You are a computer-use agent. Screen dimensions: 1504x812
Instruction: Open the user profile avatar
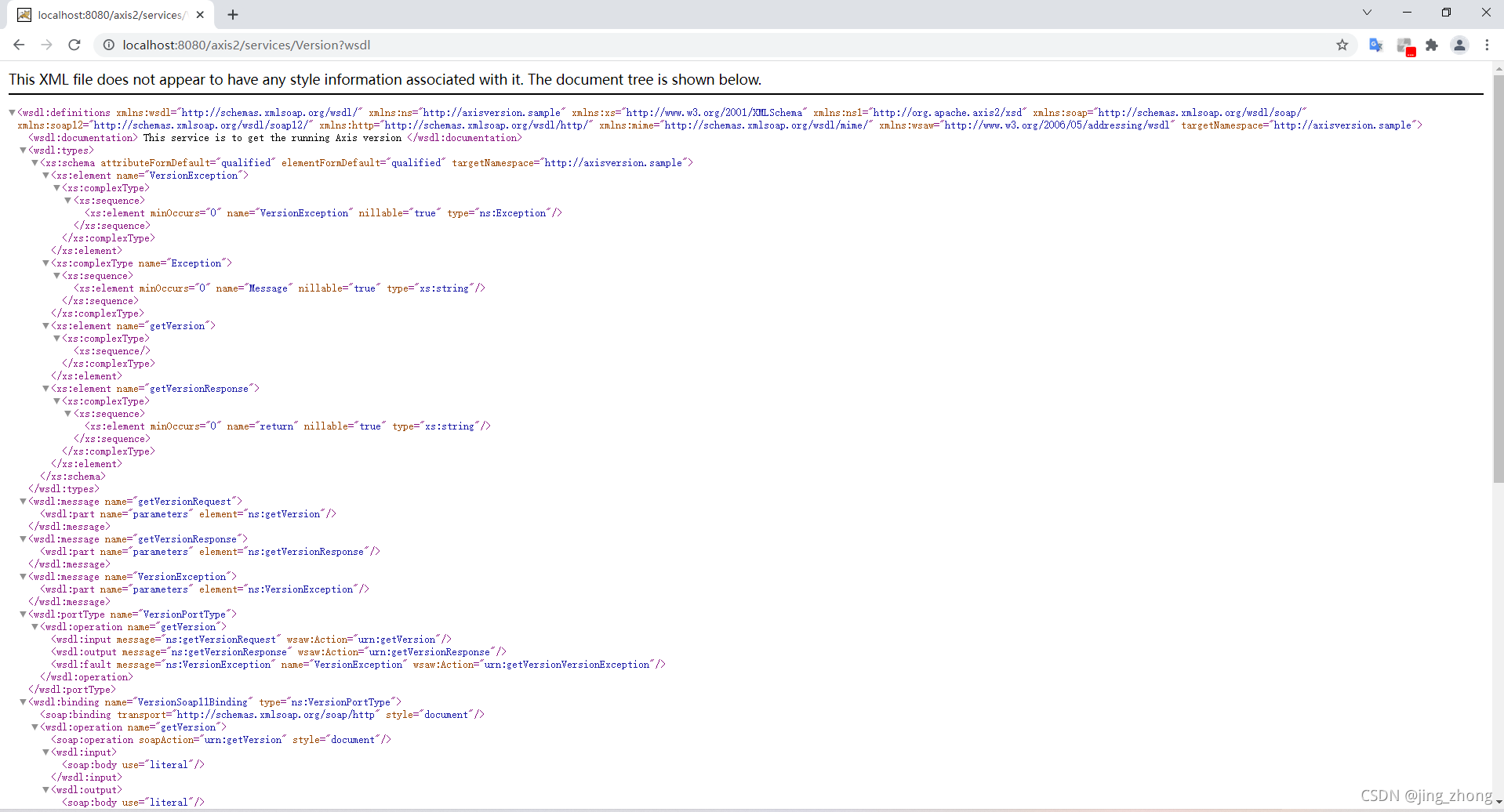tap(1459, 45)
